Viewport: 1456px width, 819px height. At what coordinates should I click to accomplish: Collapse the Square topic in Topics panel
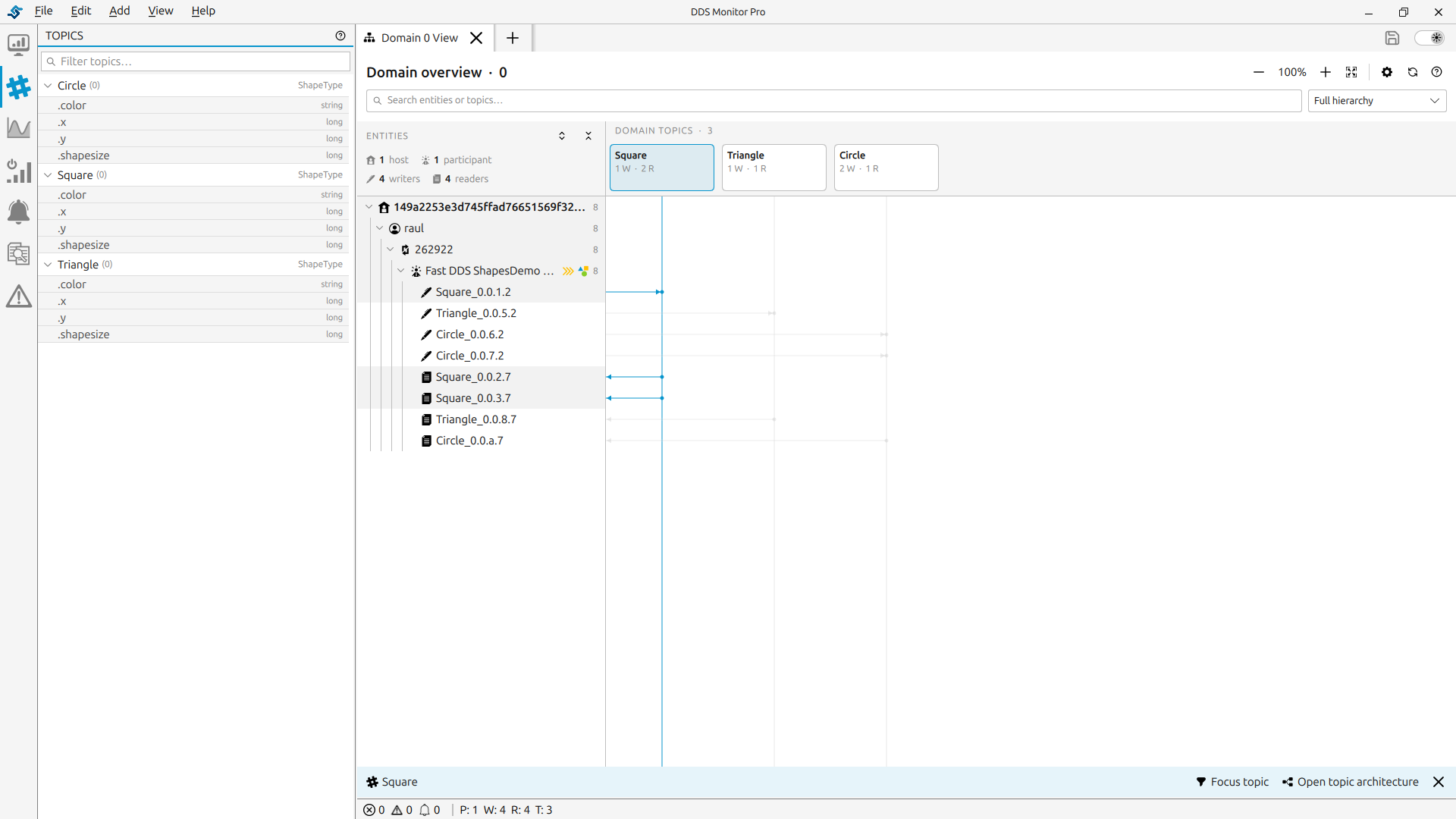click(48, 175)
